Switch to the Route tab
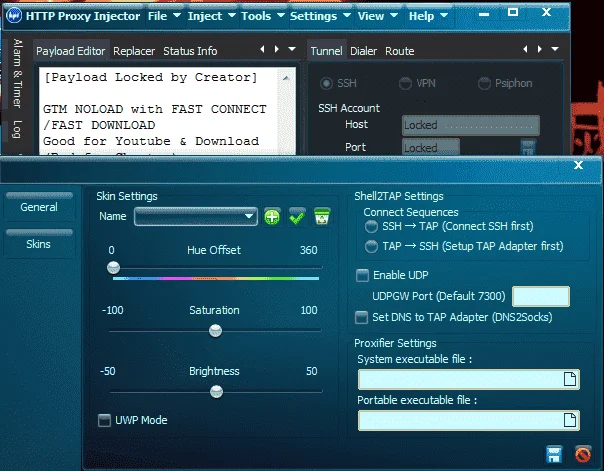This screenshot has width=604, height=471. (400, 51)
